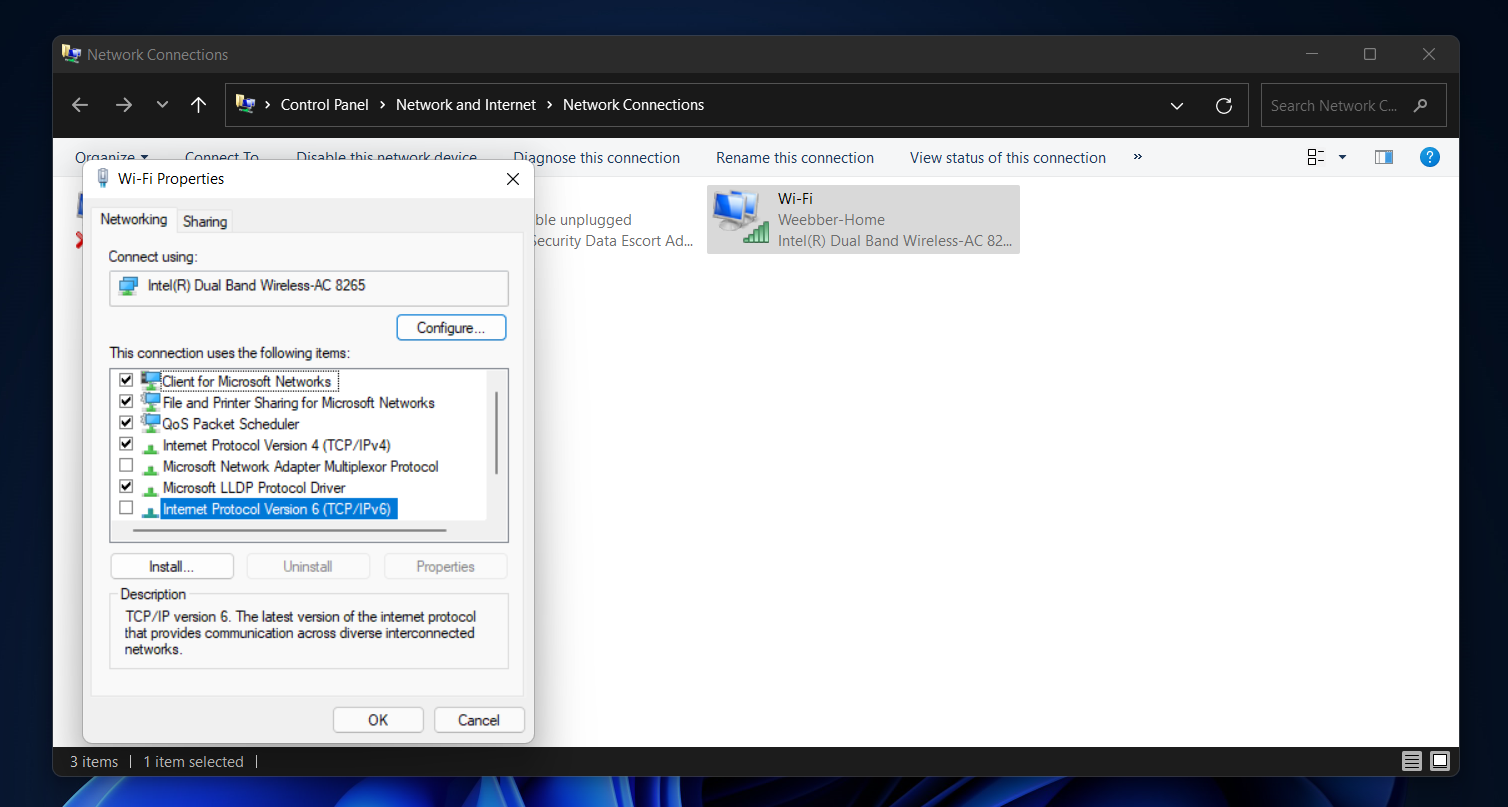The image size is (1508, 807).
Task: Switch to the Networking tab
Action: 134,219
